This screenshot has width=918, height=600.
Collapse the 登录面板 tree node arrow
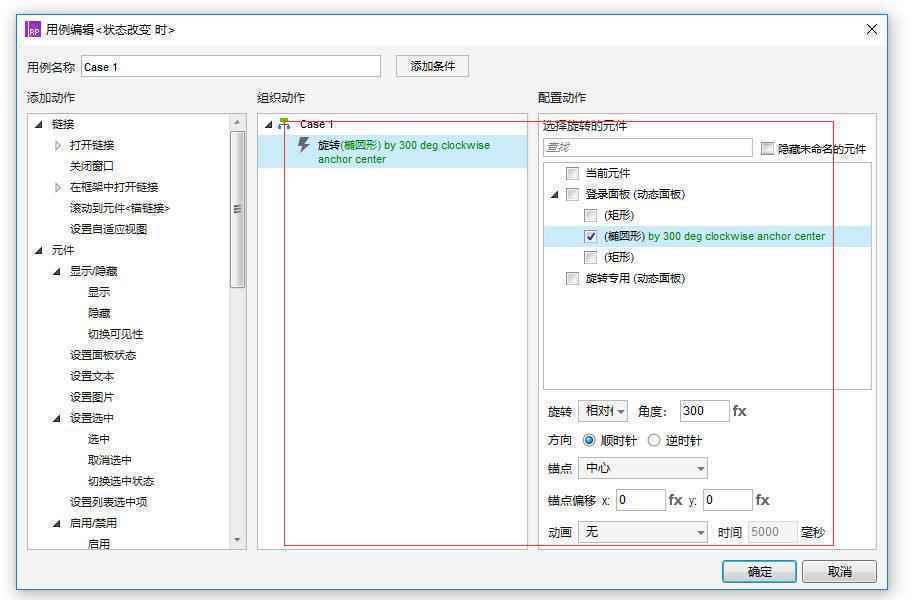pyautogui.click(x=554, y=194)
